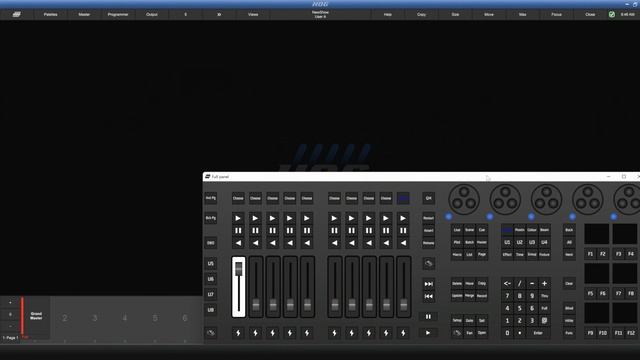Click the Next key under the All key
640x360 pixels.
[569, 255]
